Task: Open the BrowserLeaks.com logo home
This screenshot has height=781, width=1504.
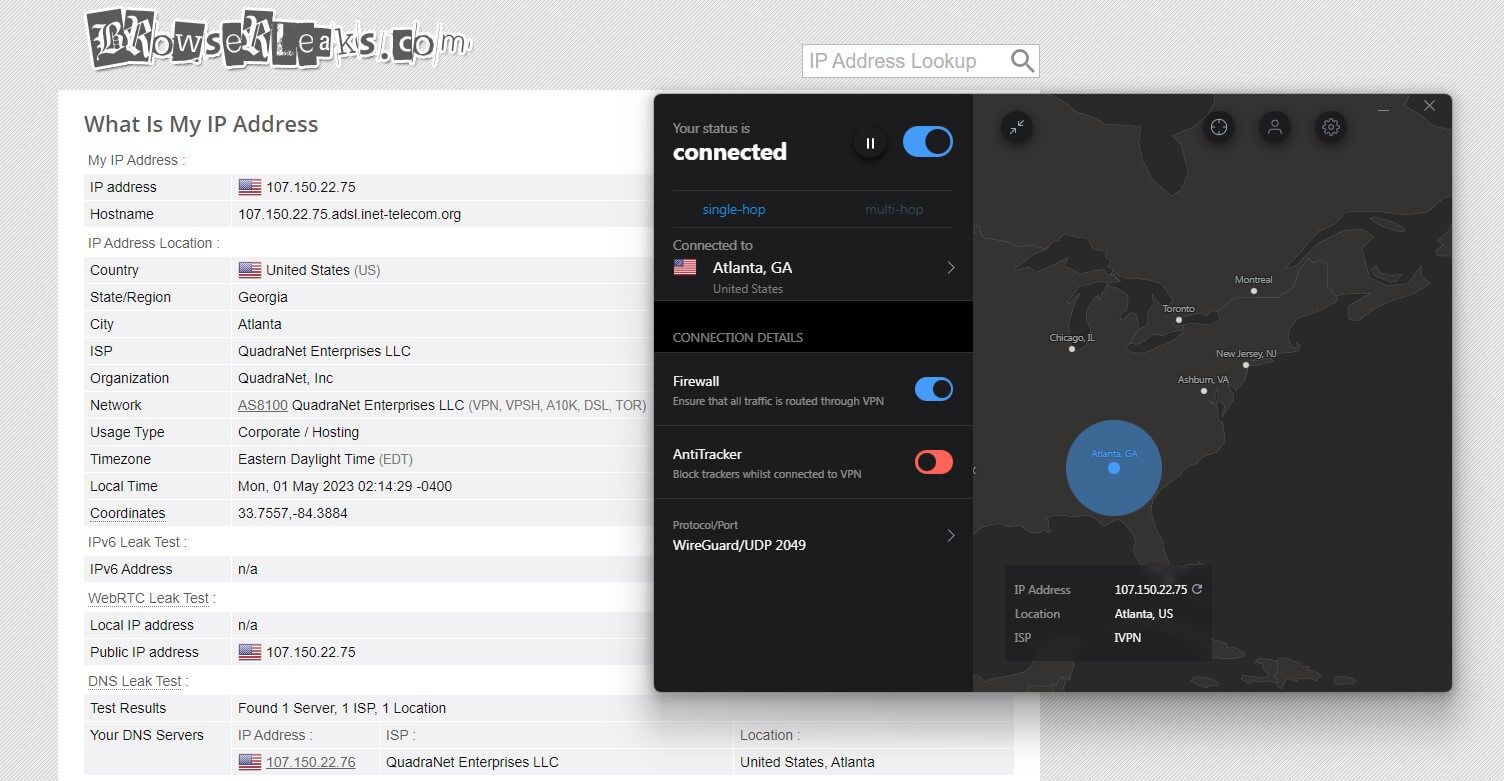Action: pos(278,38)
